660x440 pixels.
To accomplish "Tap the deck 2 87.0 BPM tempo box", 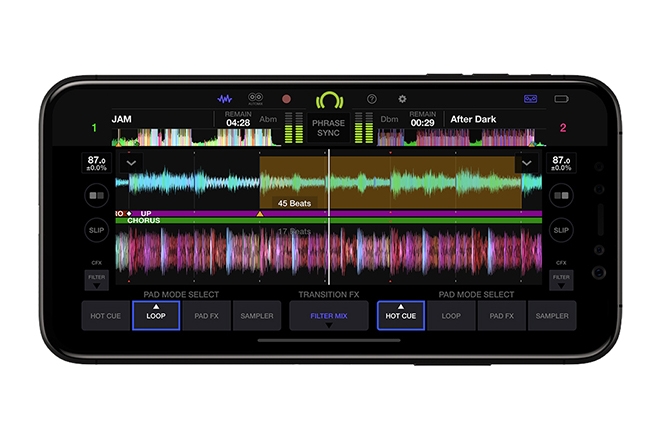I will tap(561, 163).
